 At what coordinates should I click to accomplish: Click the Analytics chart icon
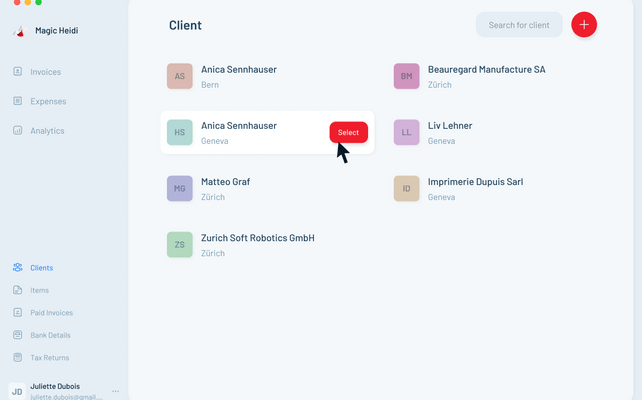coord(18,130)
